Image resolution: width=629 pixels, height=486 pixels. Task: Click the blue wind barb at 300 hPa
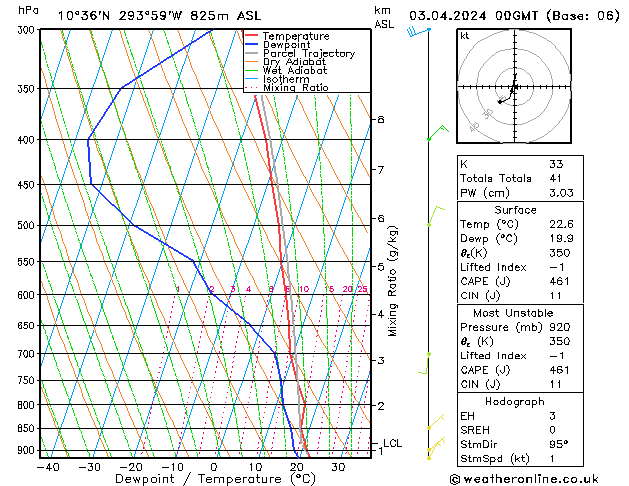click(x=418, y=31)
